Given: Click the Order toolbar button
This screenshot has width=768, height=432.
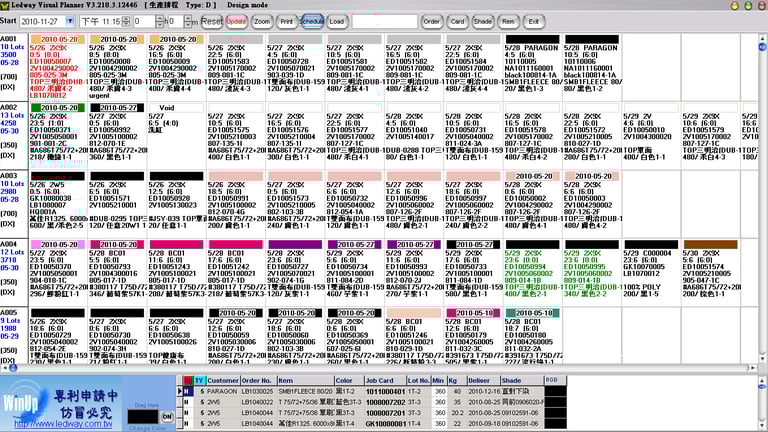Looking at the screenshot, I should point(432,22).
